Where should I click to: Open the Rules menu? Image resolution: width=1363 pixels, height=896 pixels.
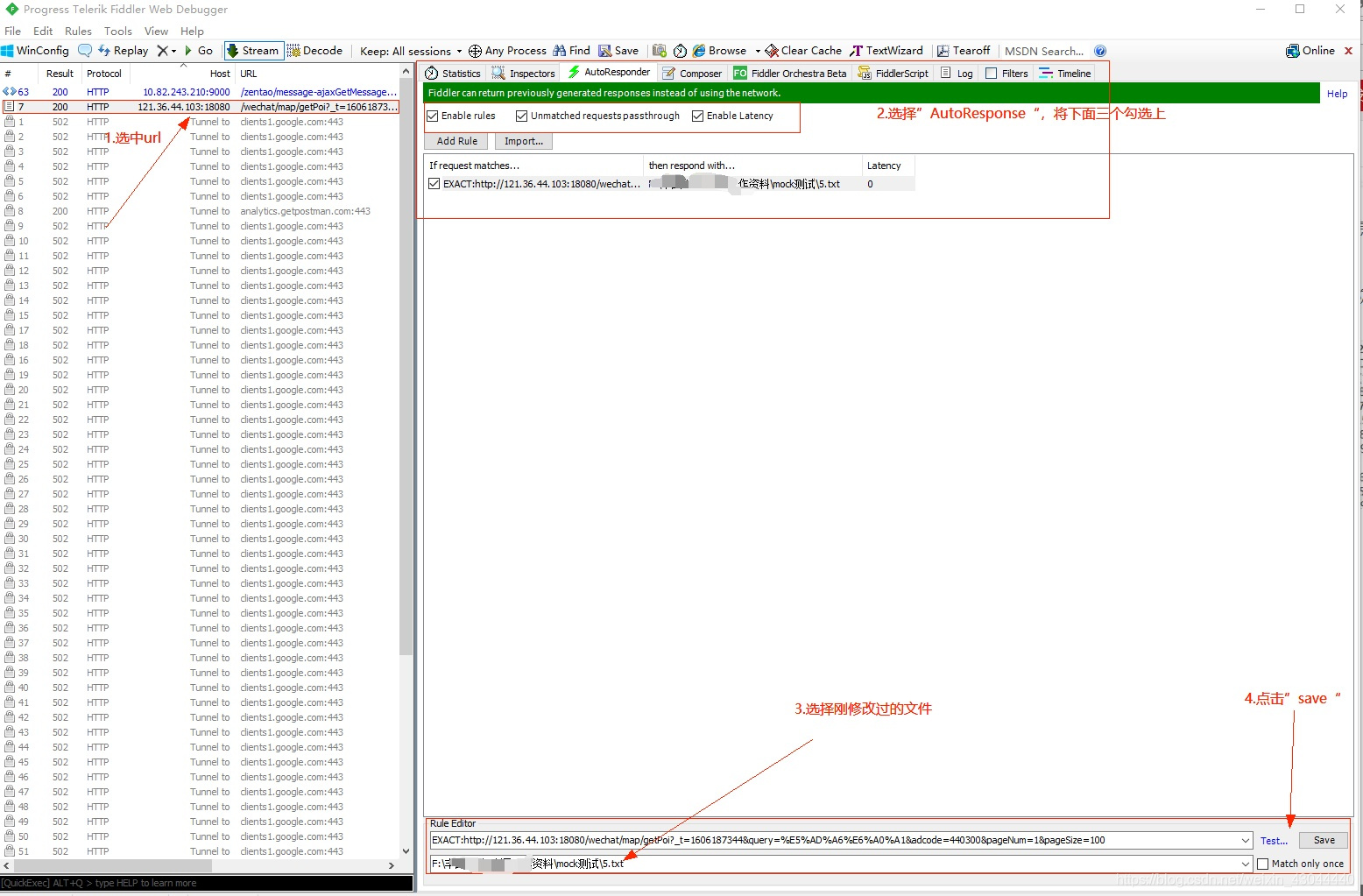point(78,31)
